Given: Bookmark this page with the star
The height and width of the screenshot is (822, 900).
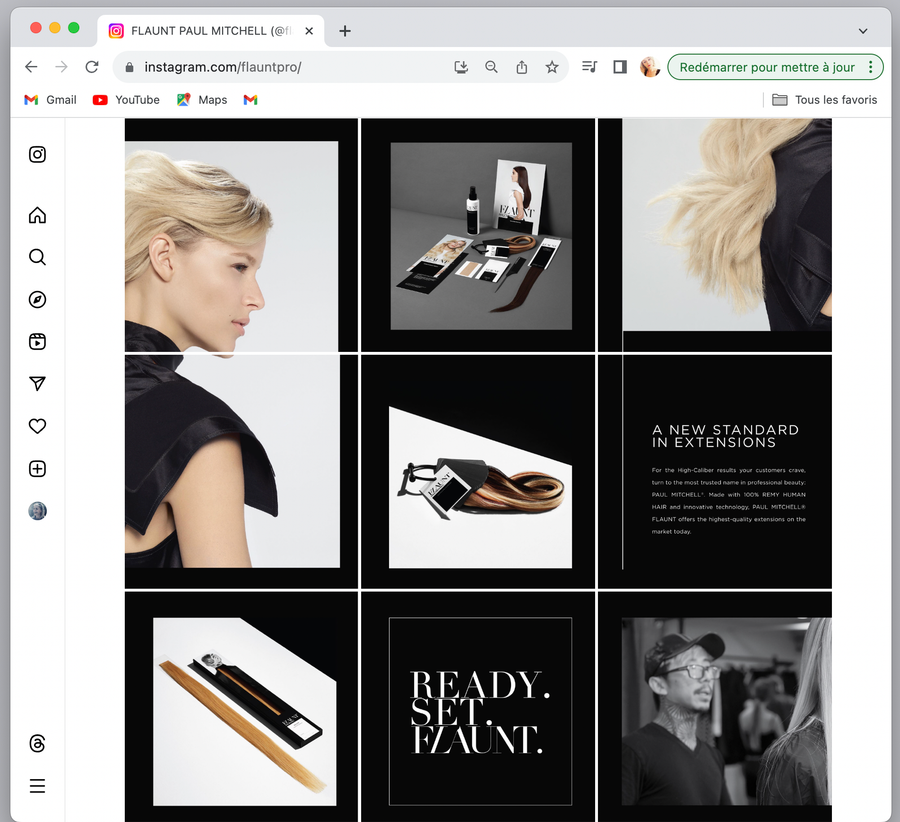Looking at the screenshot, I should click(x=552, y=67).
